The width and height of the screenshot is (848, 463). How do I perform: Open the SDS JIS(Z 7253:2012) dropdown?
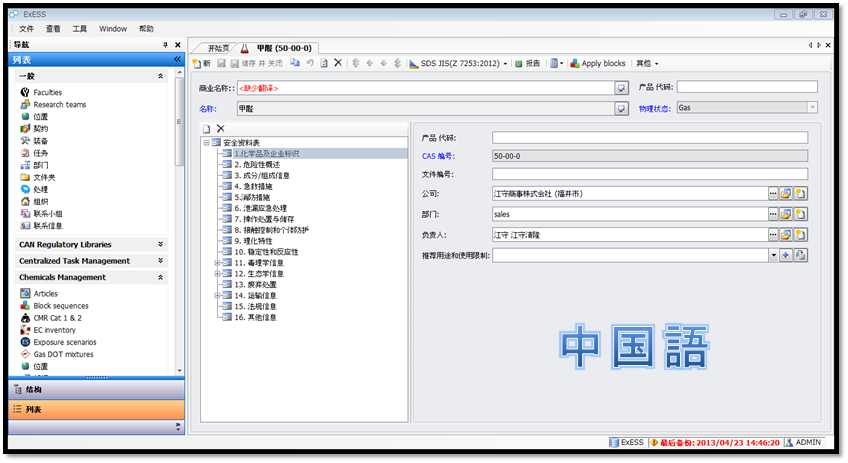[x=505, y=63]
